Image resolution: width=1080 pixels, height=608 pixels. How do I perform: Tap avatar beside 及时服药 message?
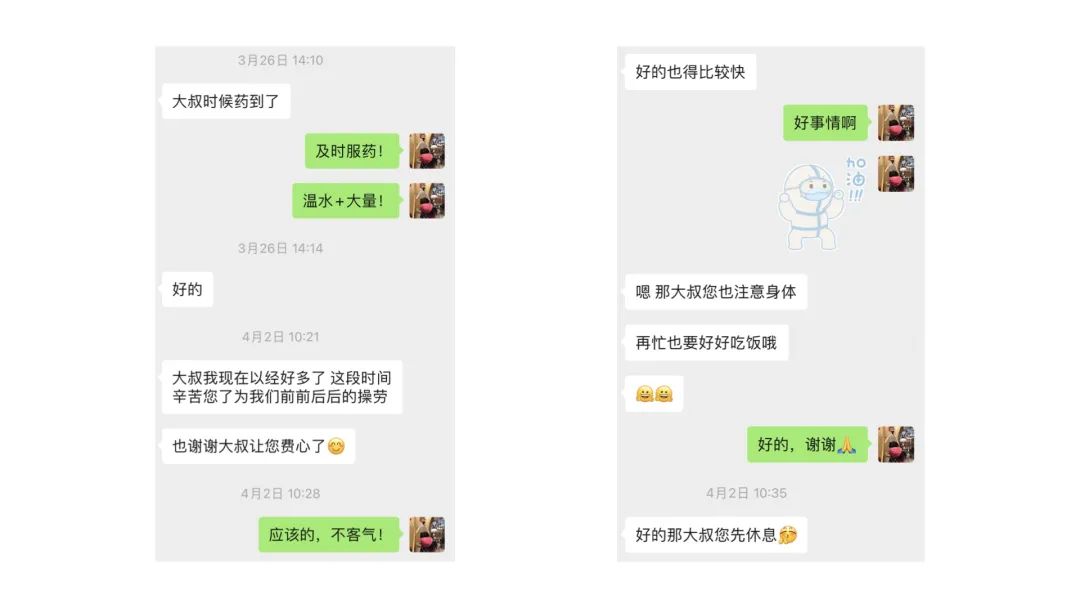[427, 151]
